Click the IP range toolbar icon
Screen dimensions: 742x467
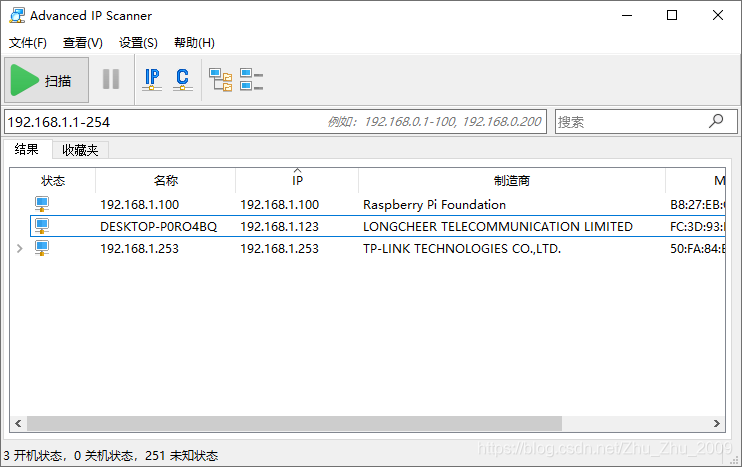click(152, 79)
